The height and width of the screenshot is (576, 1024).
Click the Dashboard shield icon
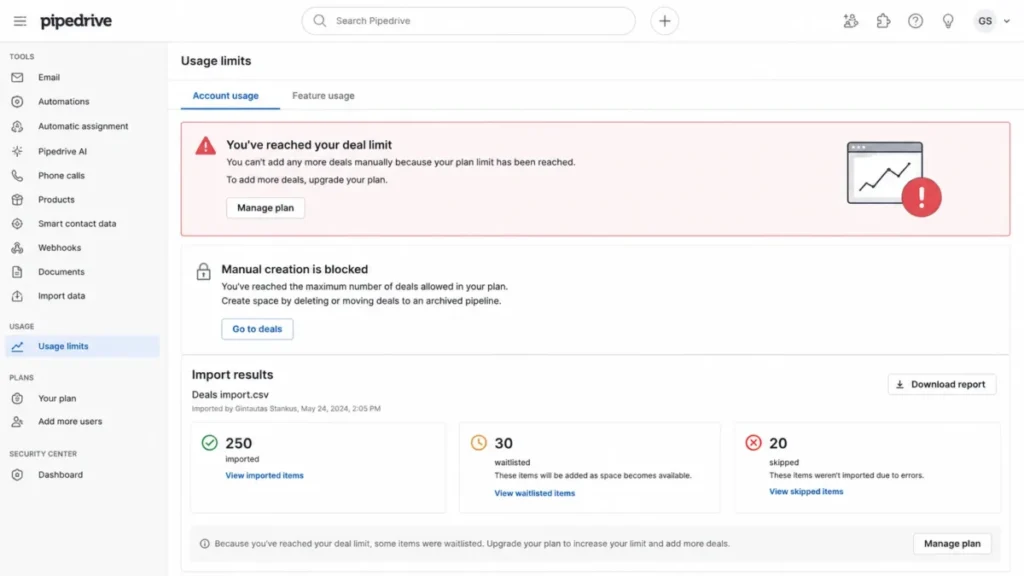point(17,475)
